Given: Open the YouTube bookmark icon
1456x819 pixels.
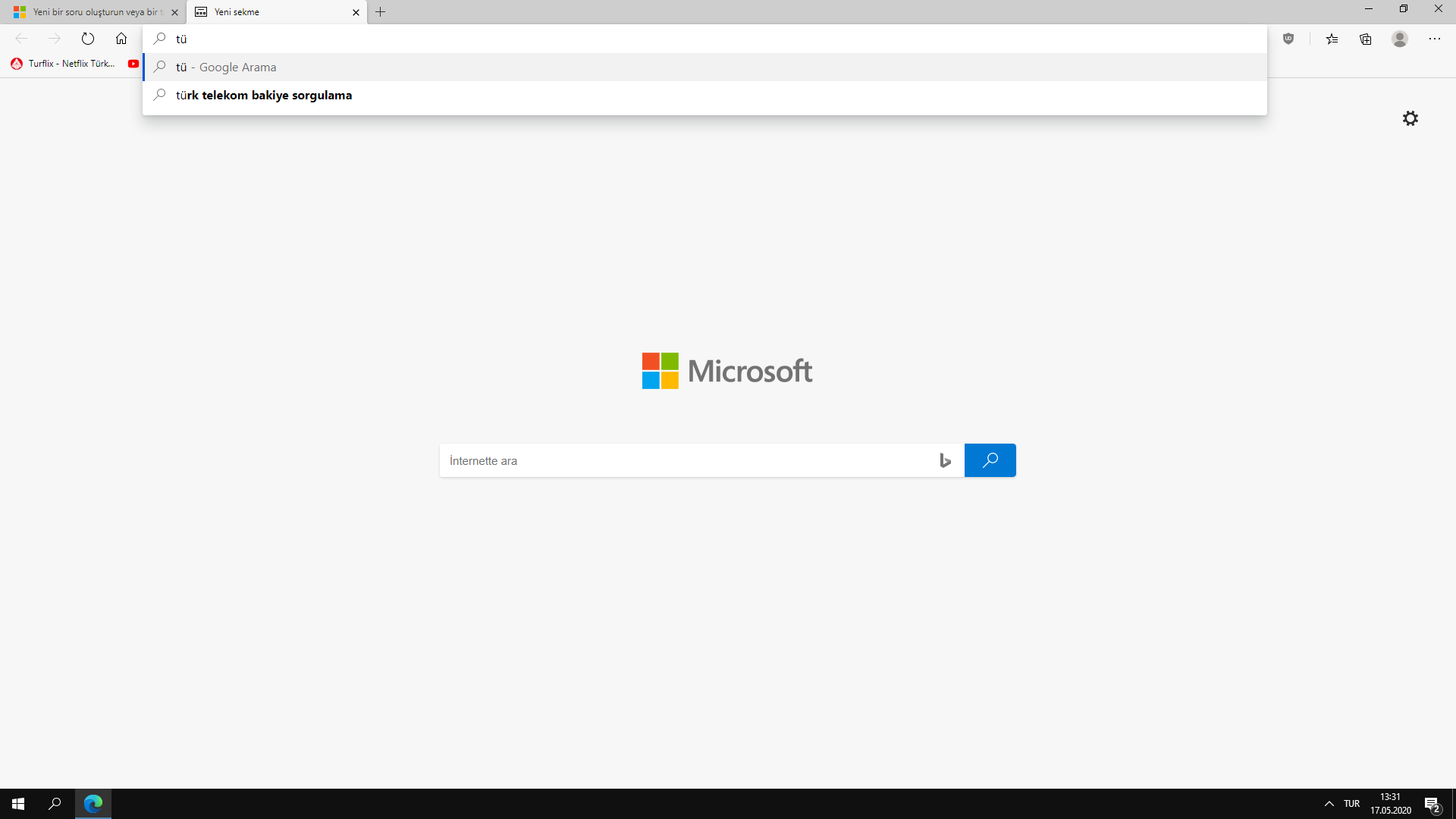Looking at the screenshot, I should click(x=133, y=64).
